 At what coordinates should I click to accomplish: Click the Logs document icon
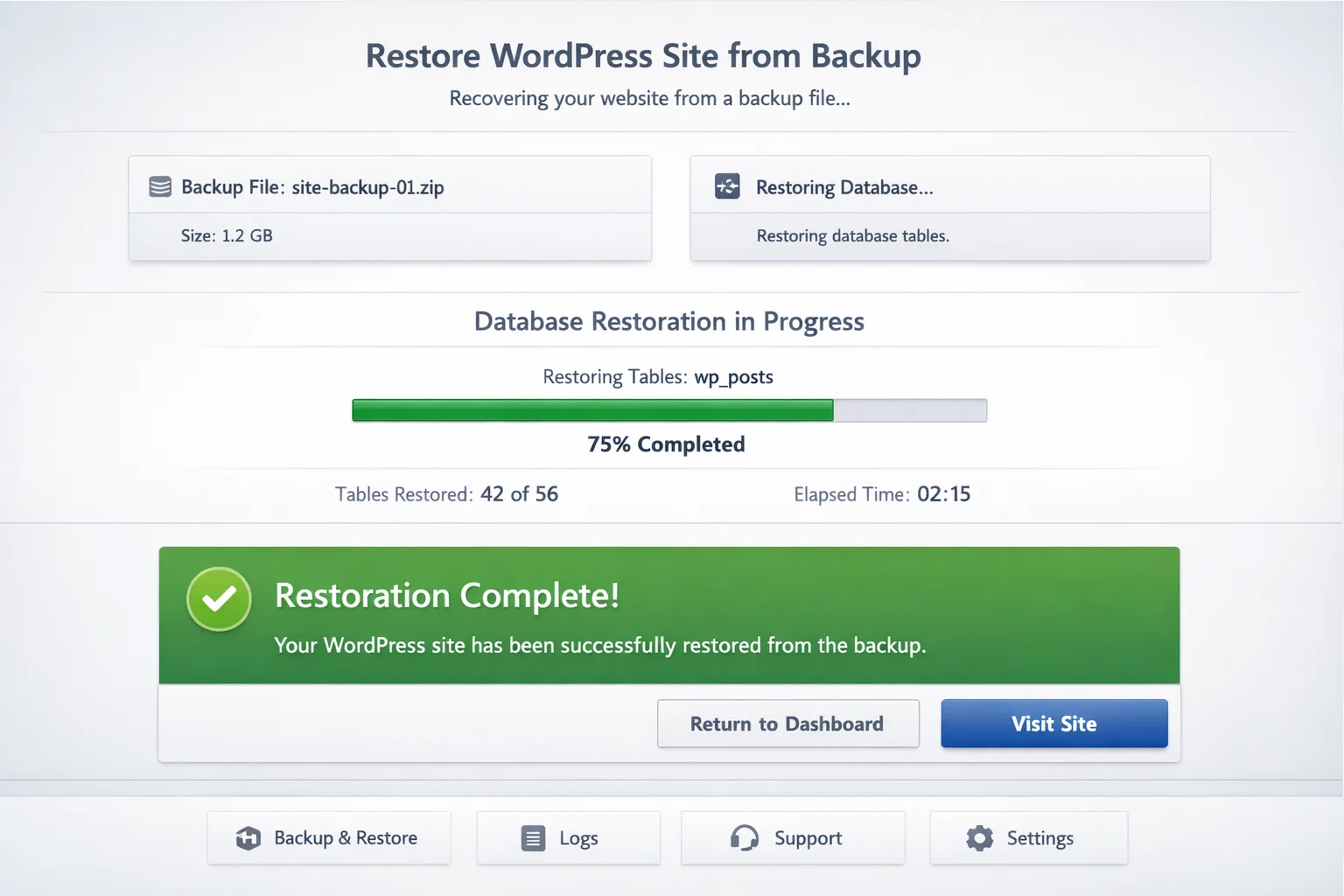(533, 838)
